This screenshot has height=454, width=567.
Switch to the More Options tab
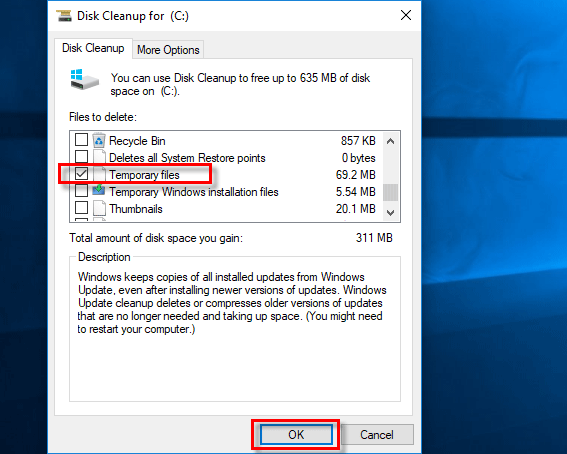pyautogui.click(x=168, y=50)
